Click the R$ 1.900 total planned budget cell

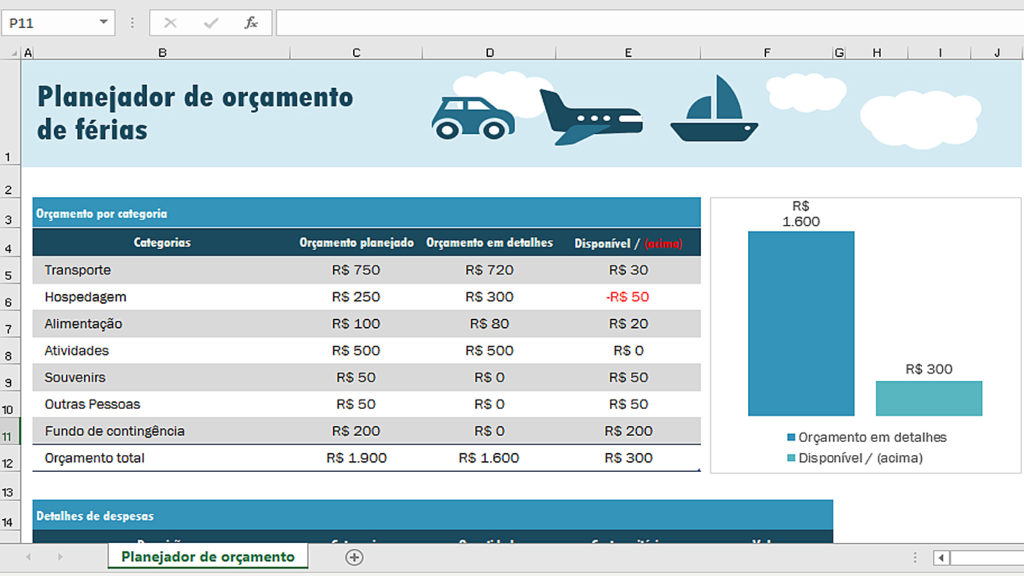pos(356,458)
